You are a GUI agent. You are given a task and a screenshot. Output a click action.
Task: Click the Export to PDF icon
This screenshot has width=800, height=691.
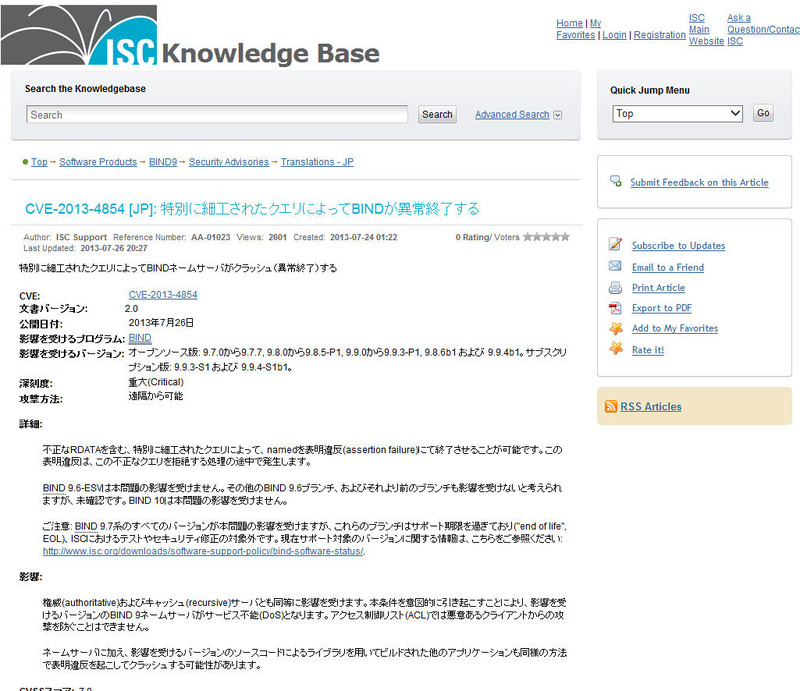(x=615, y=308)
